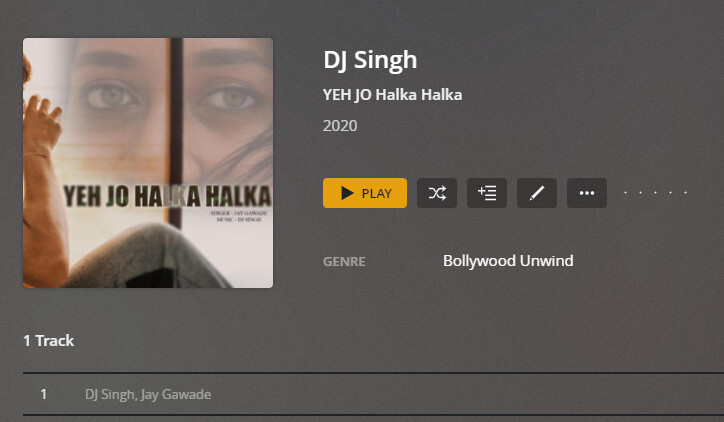Start playback with the yellow Play button
724x422 pixels.
tap(365, 193)
